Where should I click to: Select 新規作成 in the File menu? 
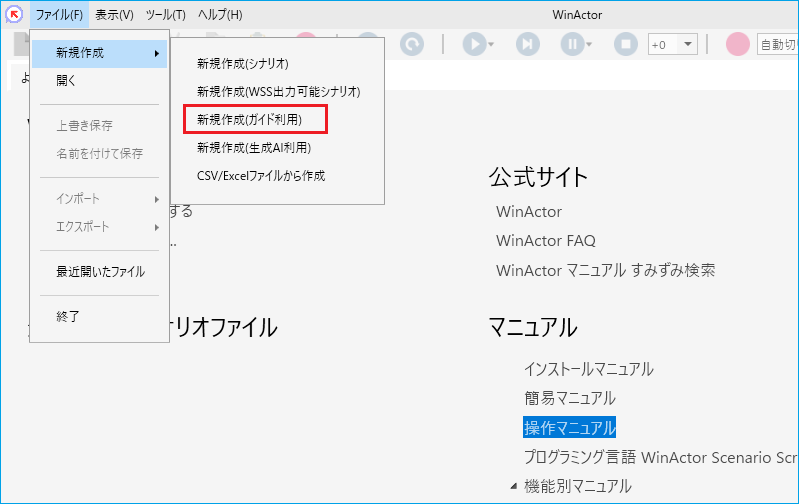99,53
